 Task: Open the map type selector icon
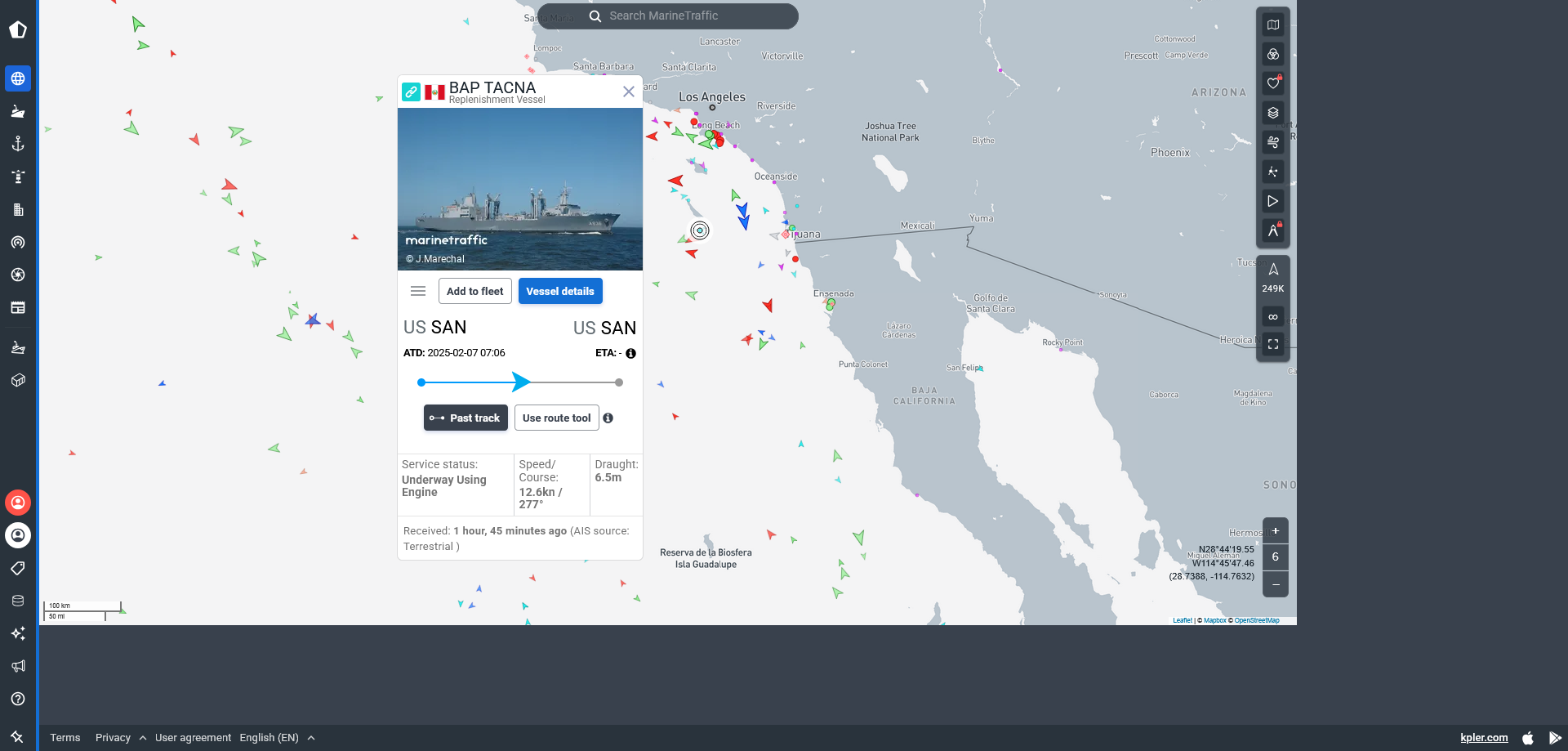[x=1273, y=25]
